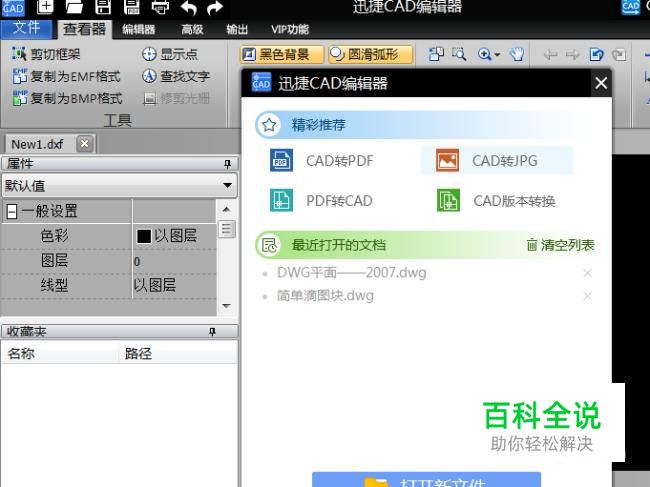
Task: Toggle the 黑色背景 button
Action: 281,54
